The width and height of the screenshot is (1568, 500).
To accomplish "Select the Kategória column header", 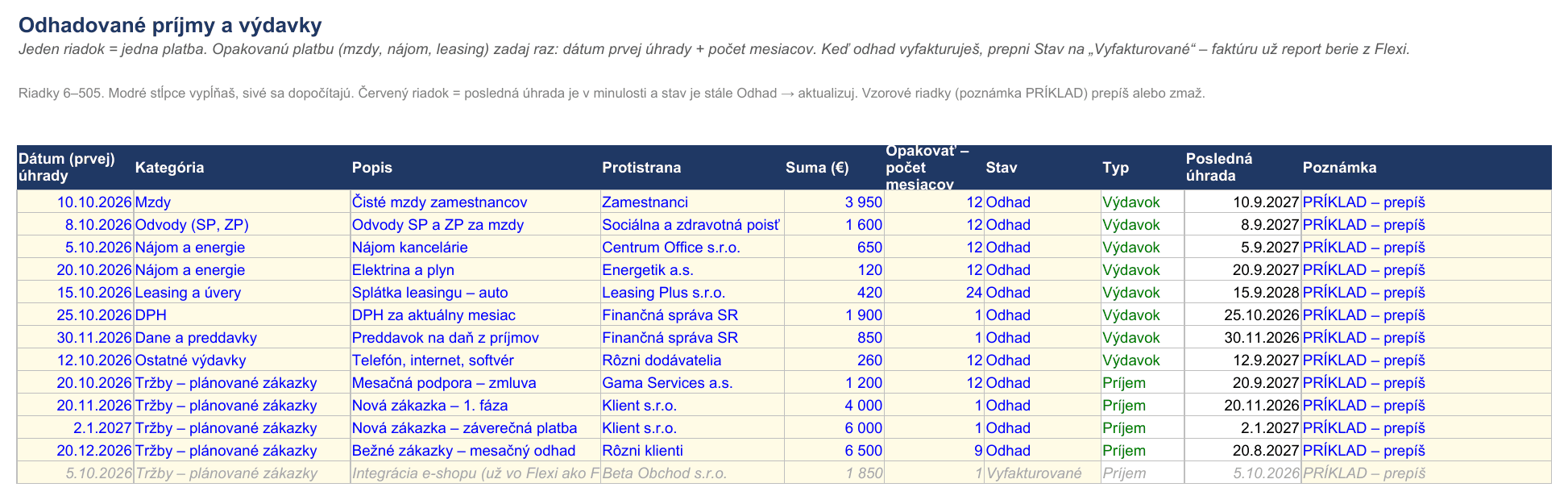I will tap(242, 168).
